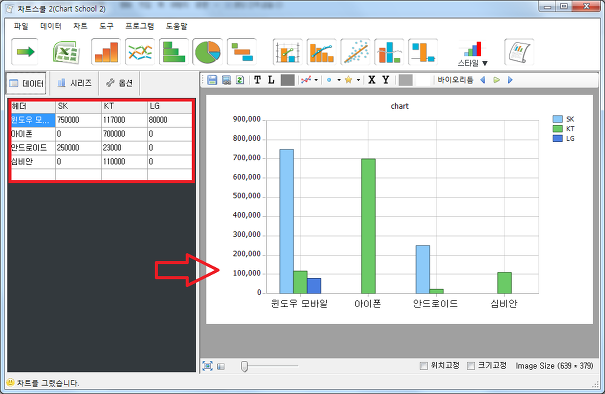Switch to the 시리즈 tab
Screen dimensions: 605x394
coord(74,83)
